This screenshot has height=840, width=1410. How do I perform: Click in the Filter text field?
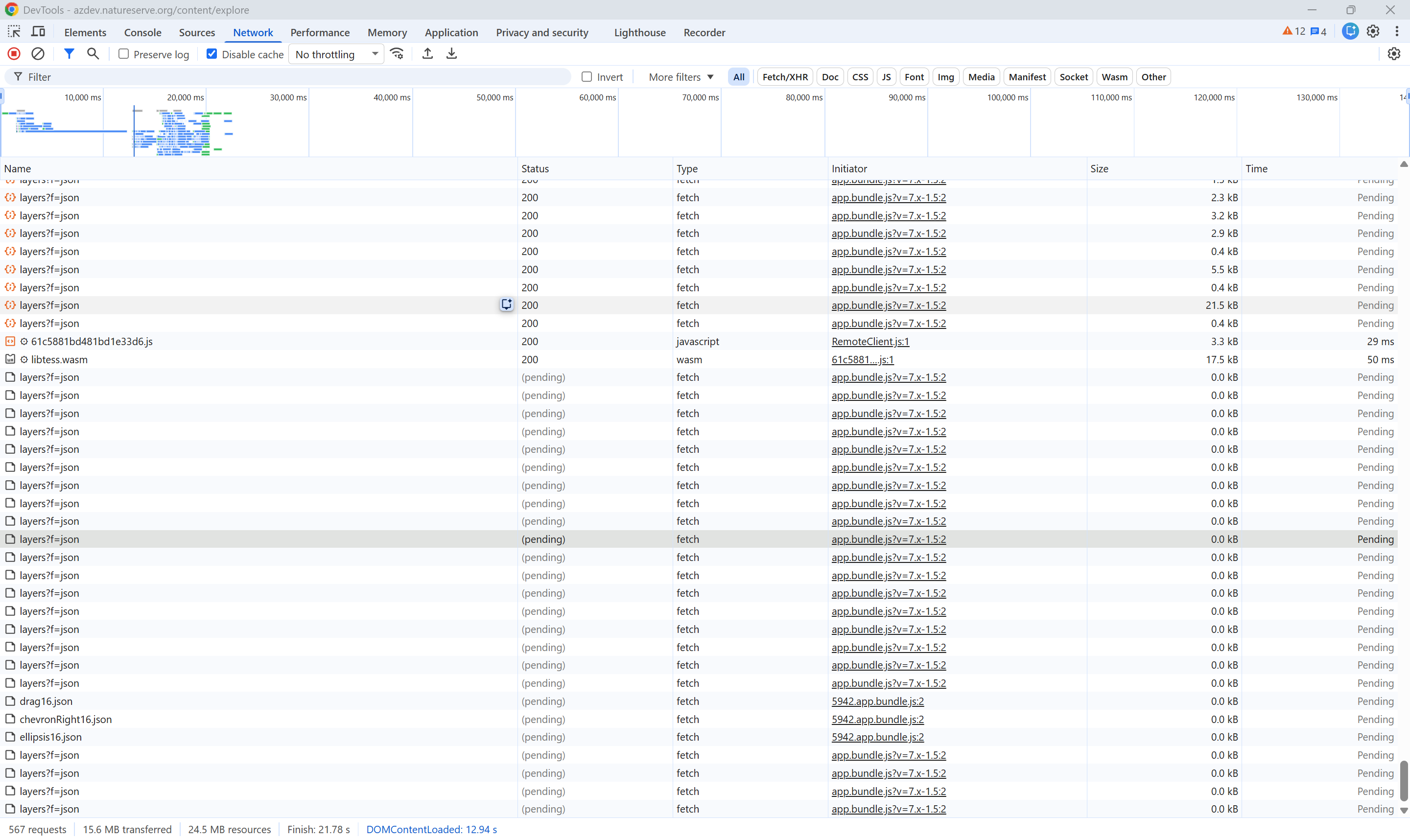(294, 77)
